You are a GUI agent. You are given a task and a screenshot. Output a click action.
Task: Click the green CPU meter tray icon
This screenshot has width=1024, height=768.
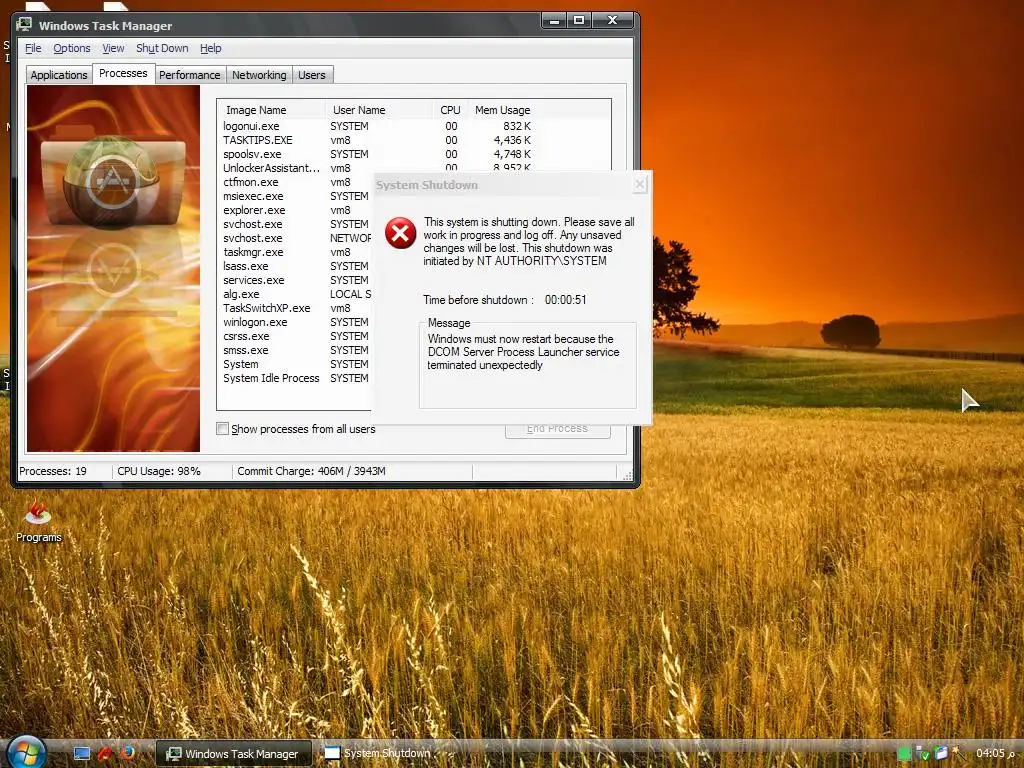[x=904, y=754]
